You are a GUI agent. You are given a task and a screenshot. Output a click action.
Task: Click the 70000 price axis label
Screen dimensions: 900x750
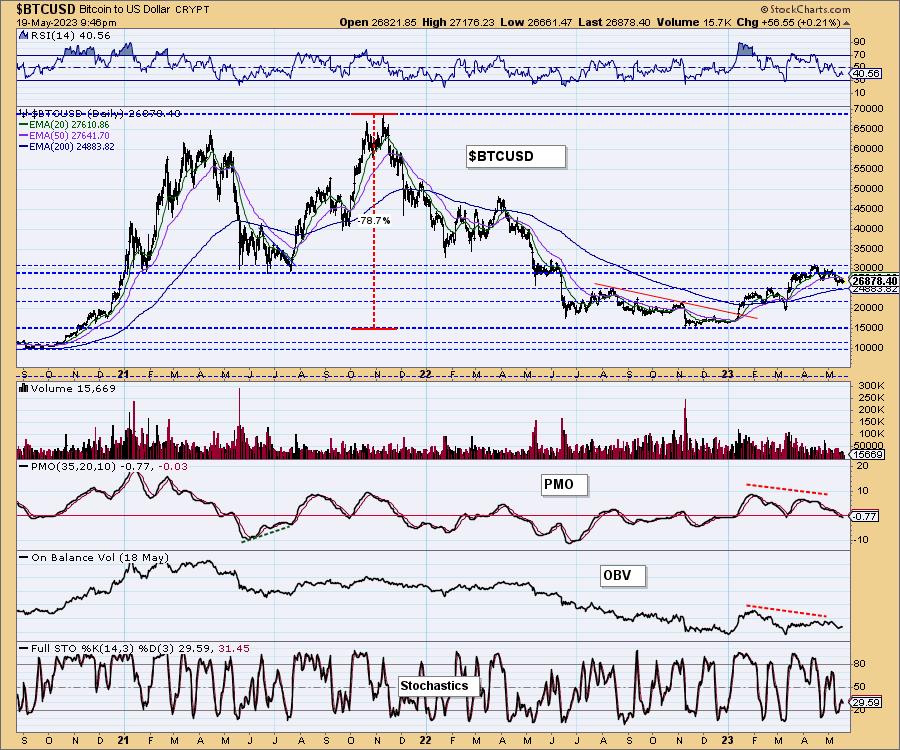coord(870,108)
